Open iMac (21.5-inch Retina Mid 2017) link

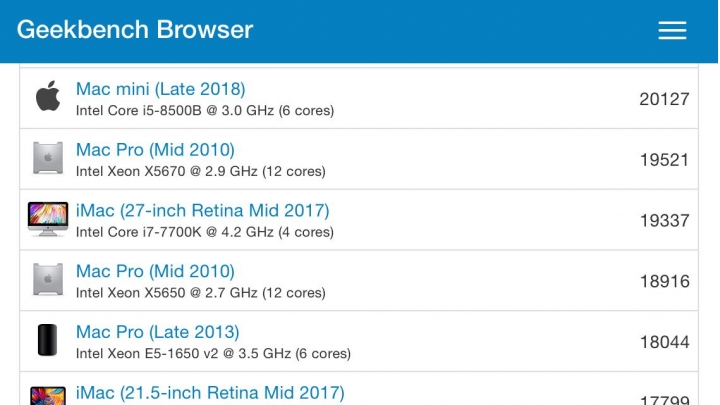210,393
